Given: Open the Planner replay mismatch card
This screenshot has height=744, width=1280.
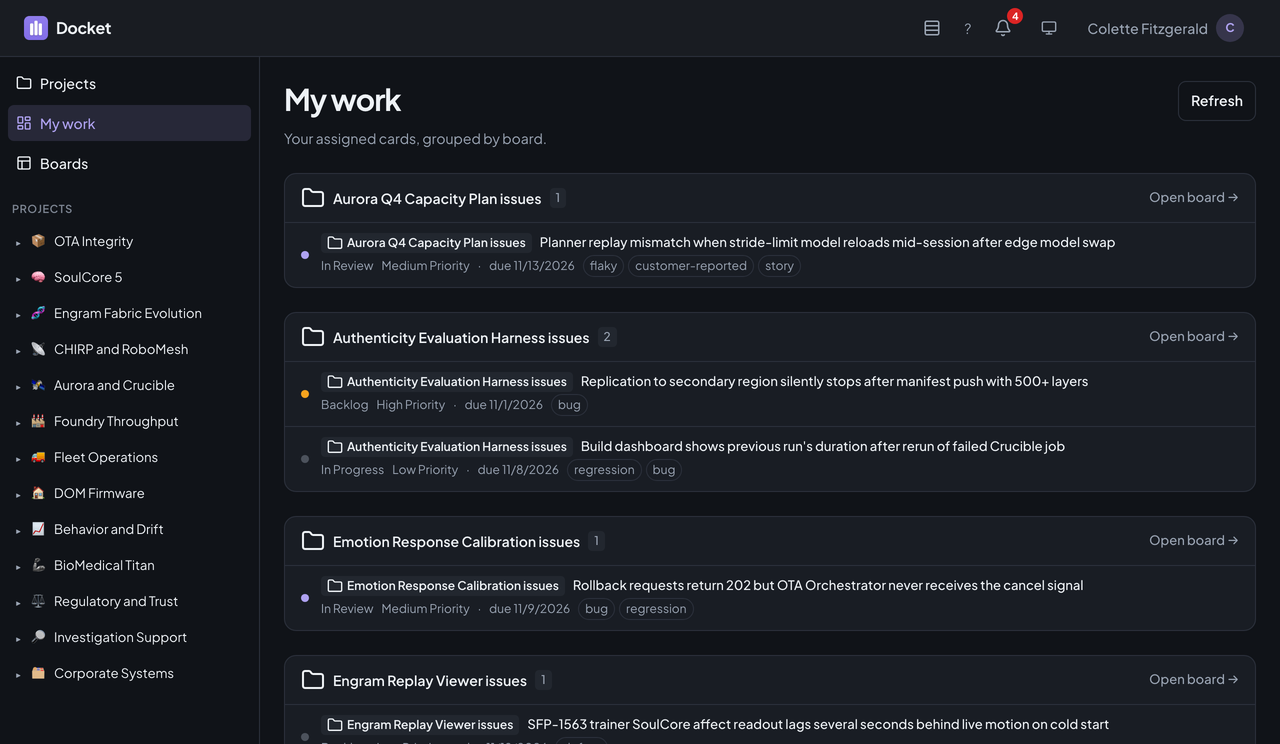Looking at the screenshot, I should pos(827,242).
